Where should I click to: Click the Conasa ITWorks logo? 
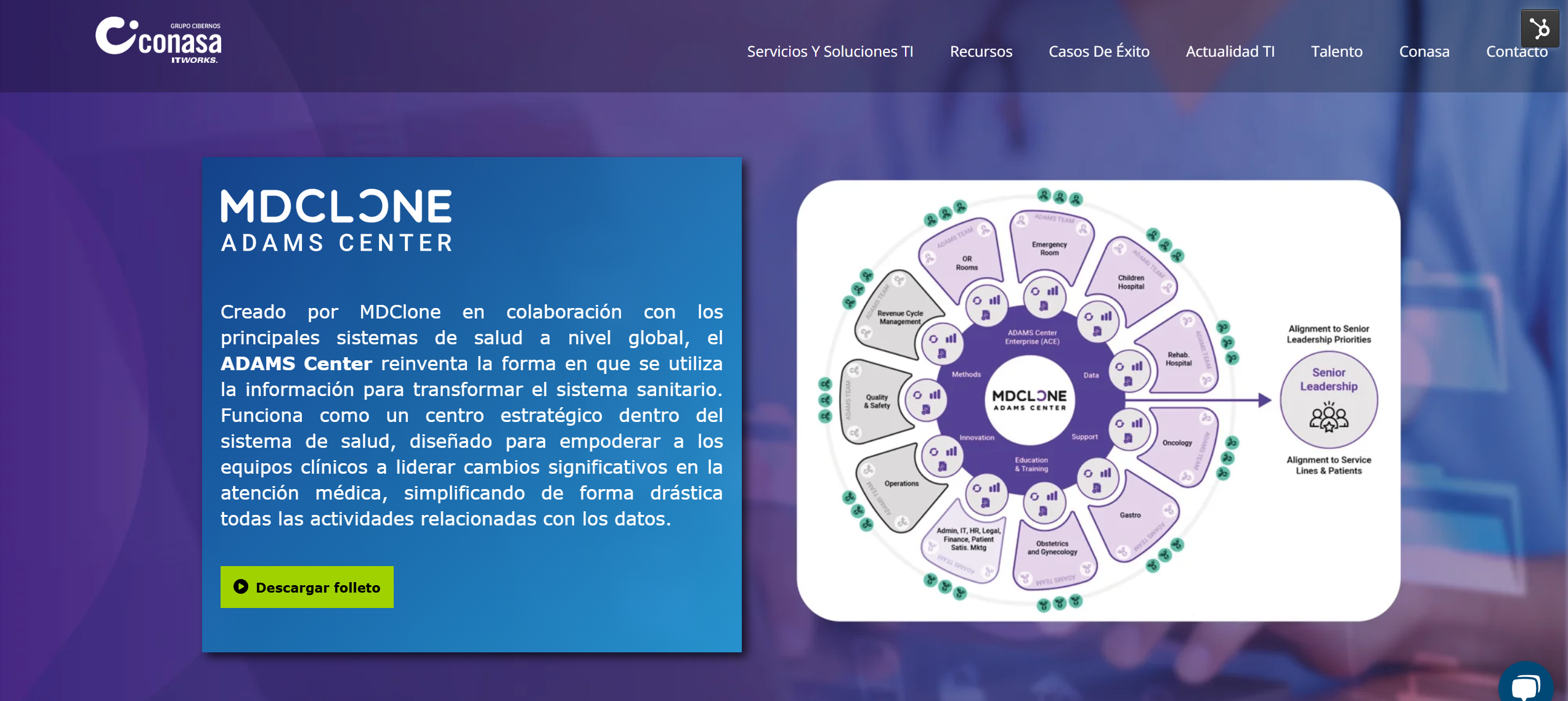158,41
